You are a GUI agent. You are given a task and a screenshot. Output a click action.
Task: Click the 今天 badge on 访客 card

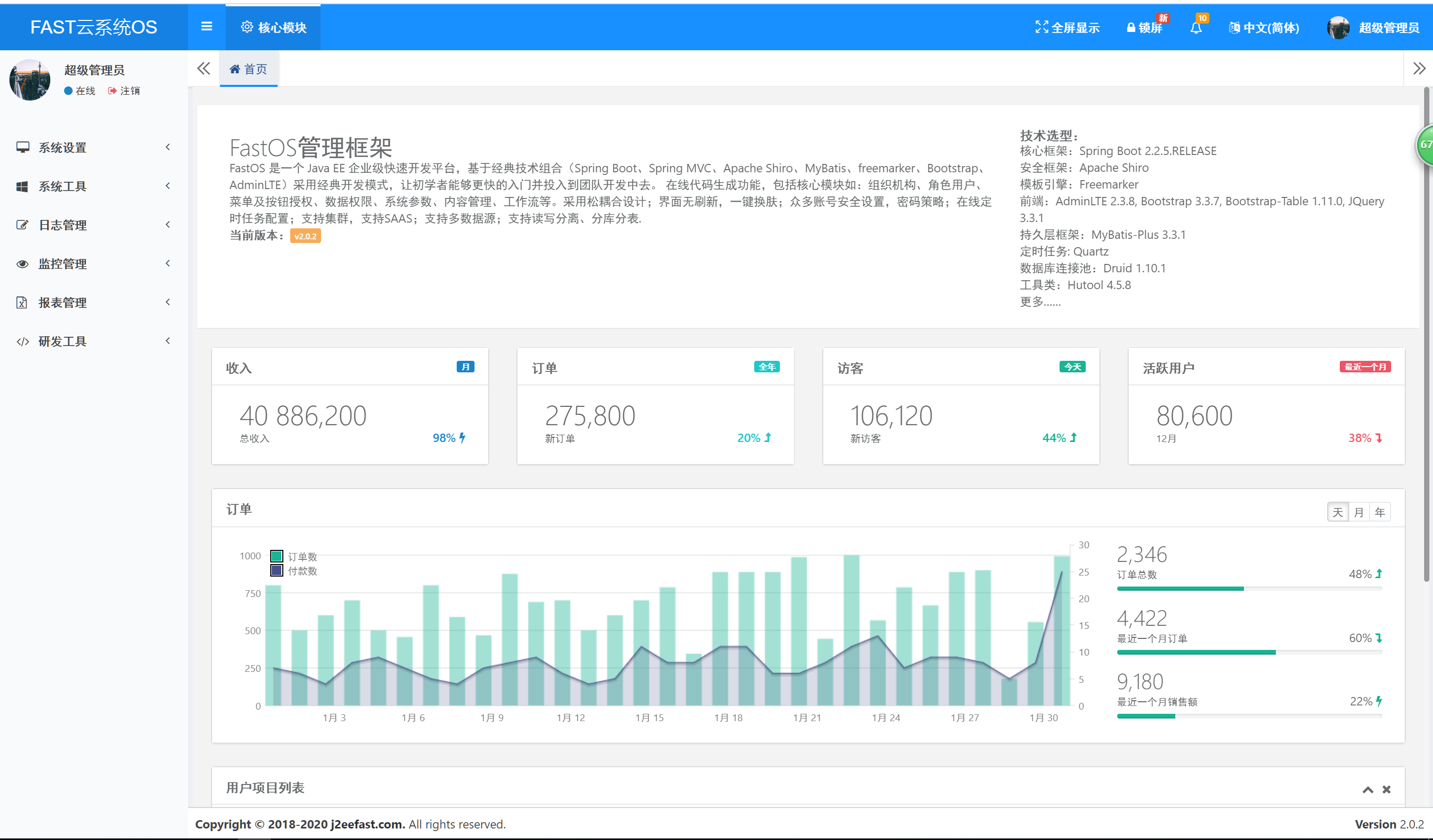point(1073,367)
